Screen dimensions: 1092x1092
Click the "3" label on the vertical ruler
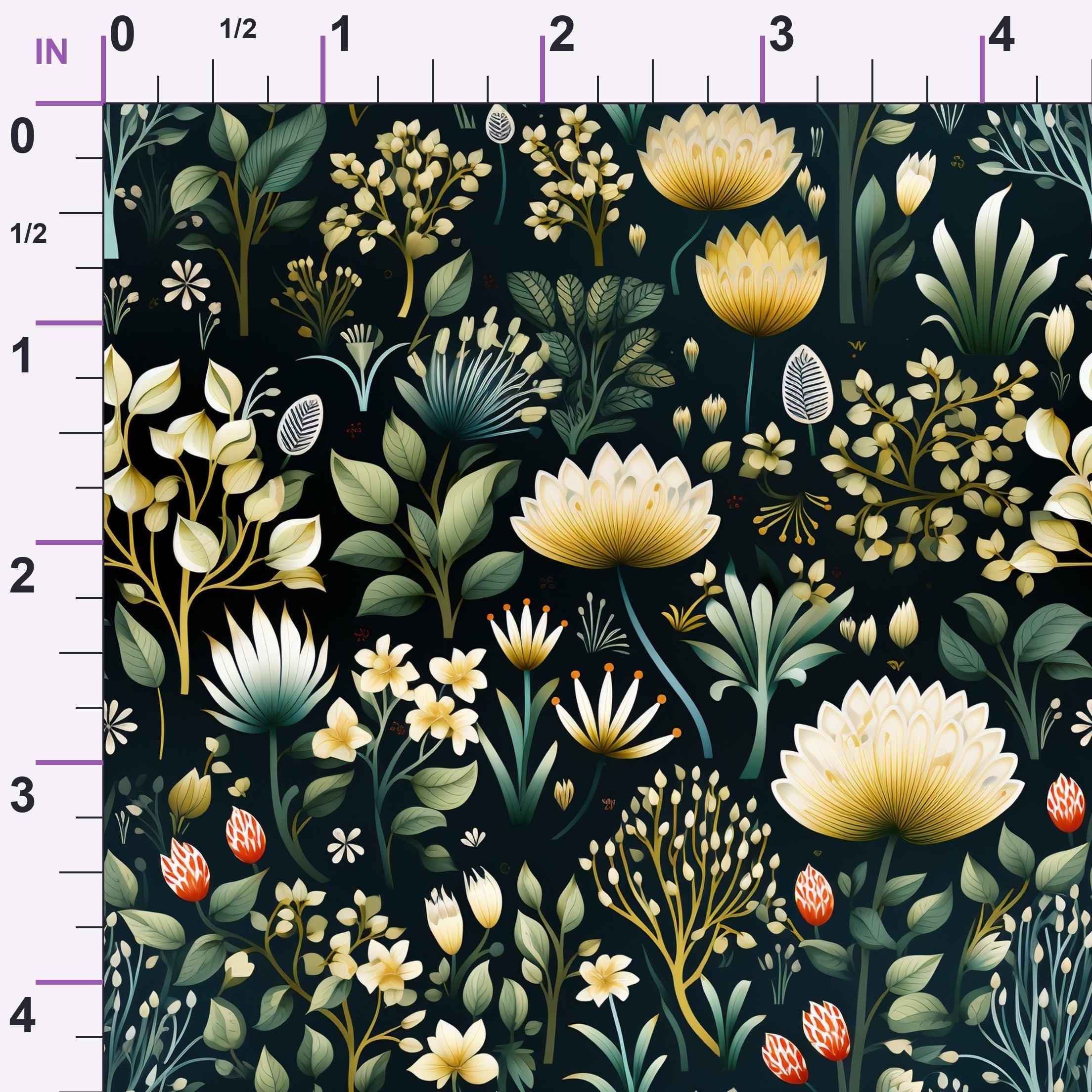coord(23,795)
